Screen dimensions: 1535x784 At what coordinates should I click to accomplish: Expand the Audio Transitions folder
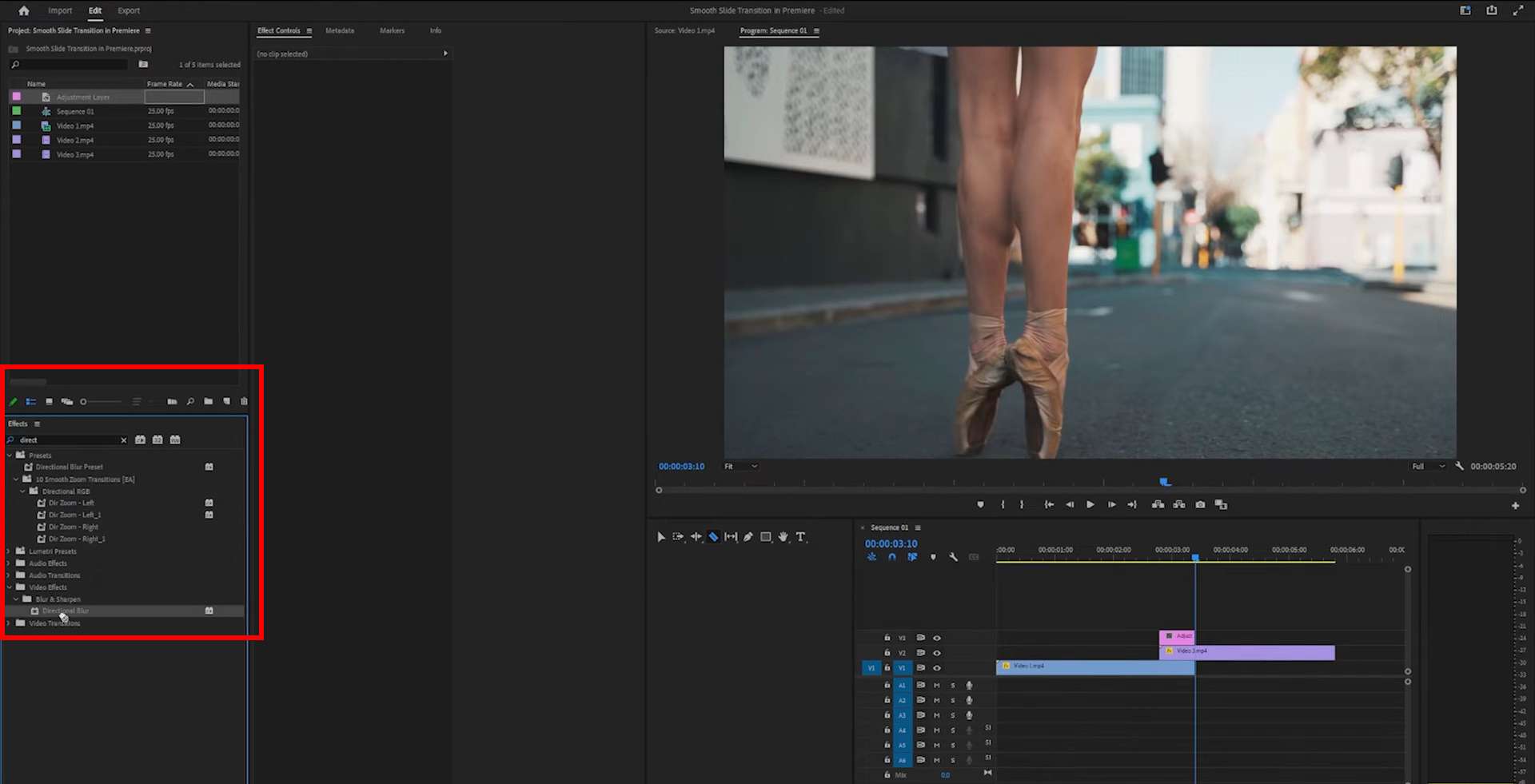pos(9,575)
